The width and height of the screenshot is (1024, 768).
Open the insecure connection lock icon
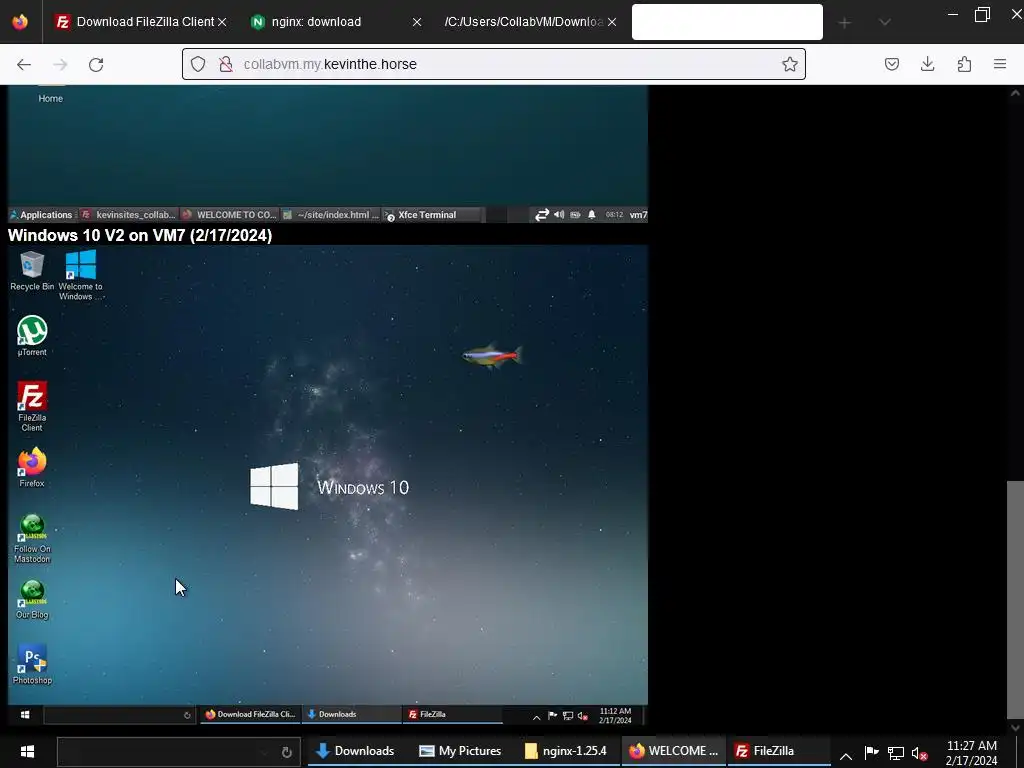click(x=226, y=64)
